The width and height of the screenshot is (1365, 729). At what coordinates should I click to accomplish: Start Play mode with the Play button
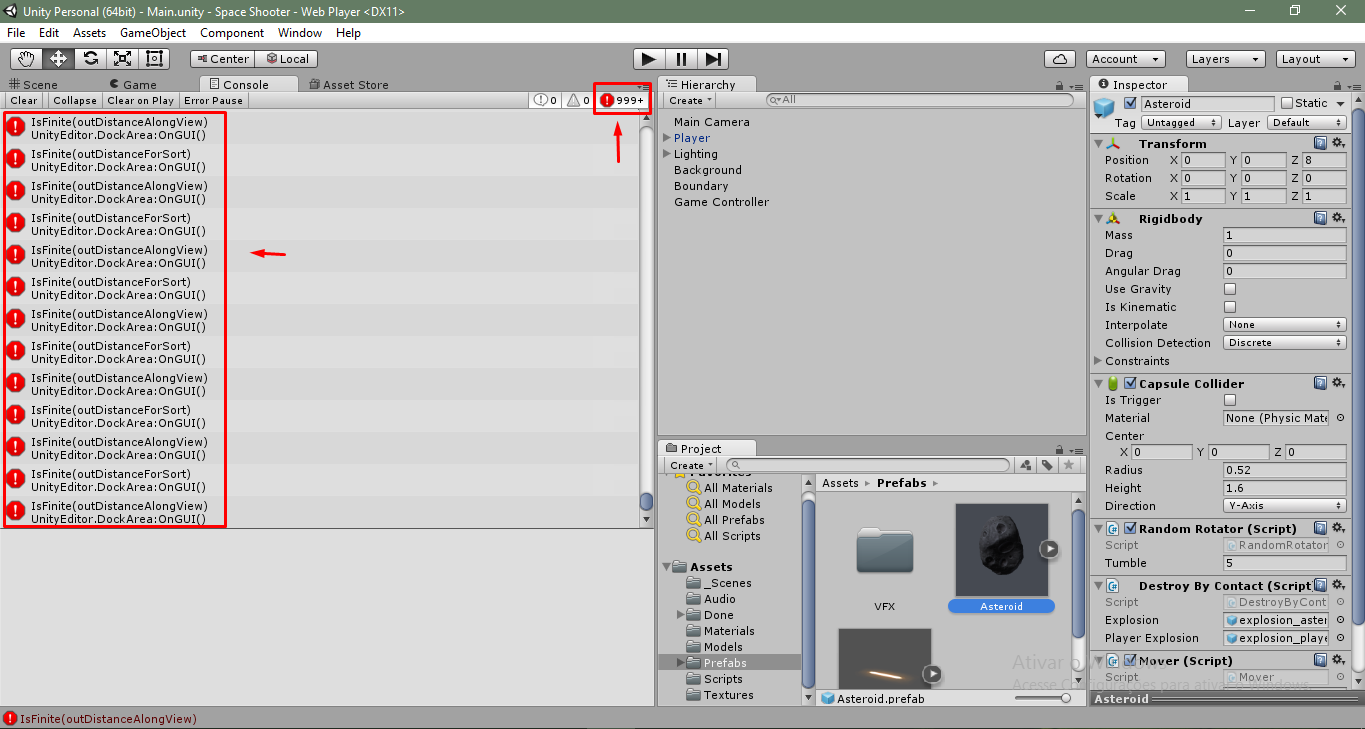(649, 59)
